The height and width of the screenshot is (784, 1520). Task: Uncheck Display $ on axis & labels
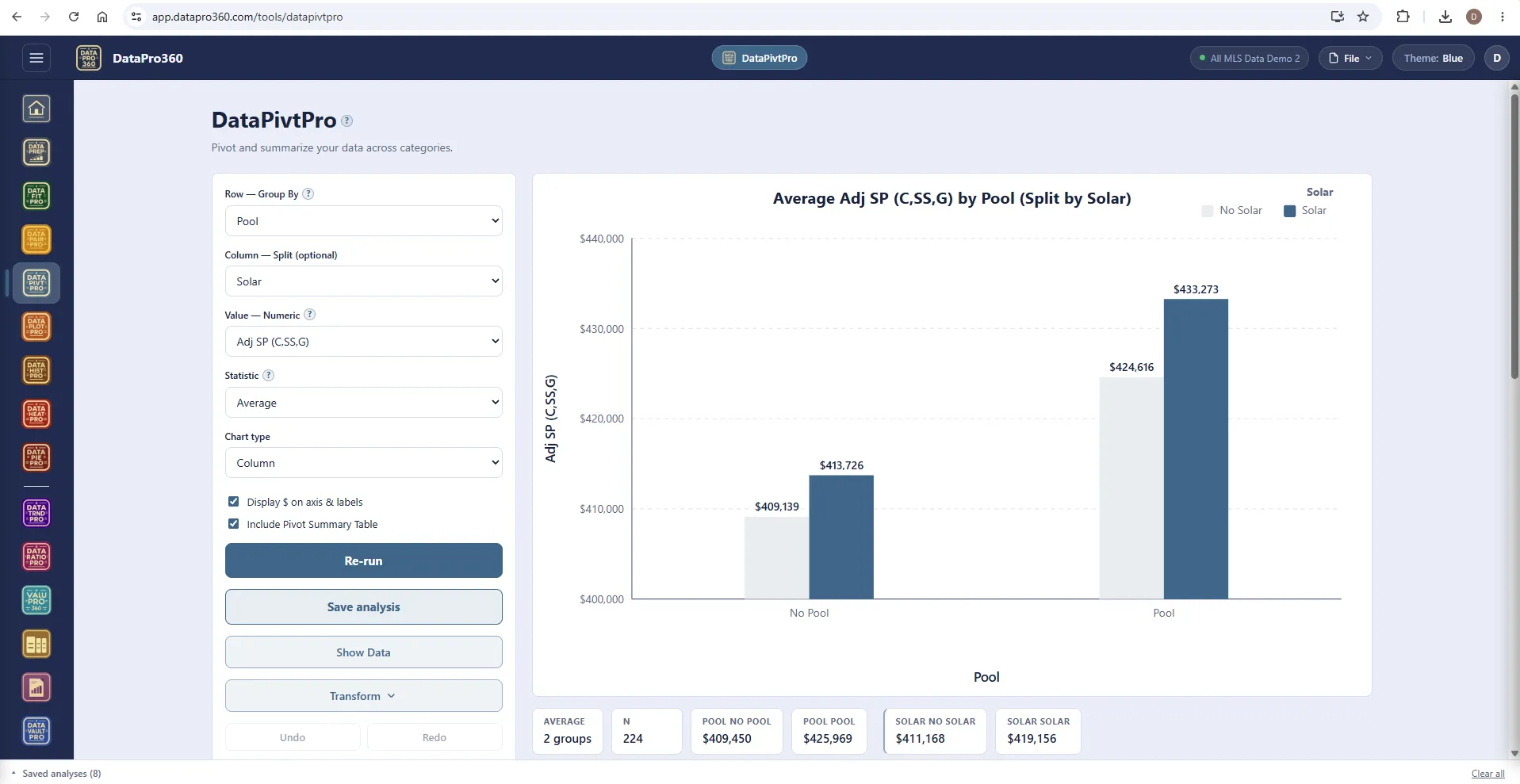pyautogui.click(x=233, y=501)
